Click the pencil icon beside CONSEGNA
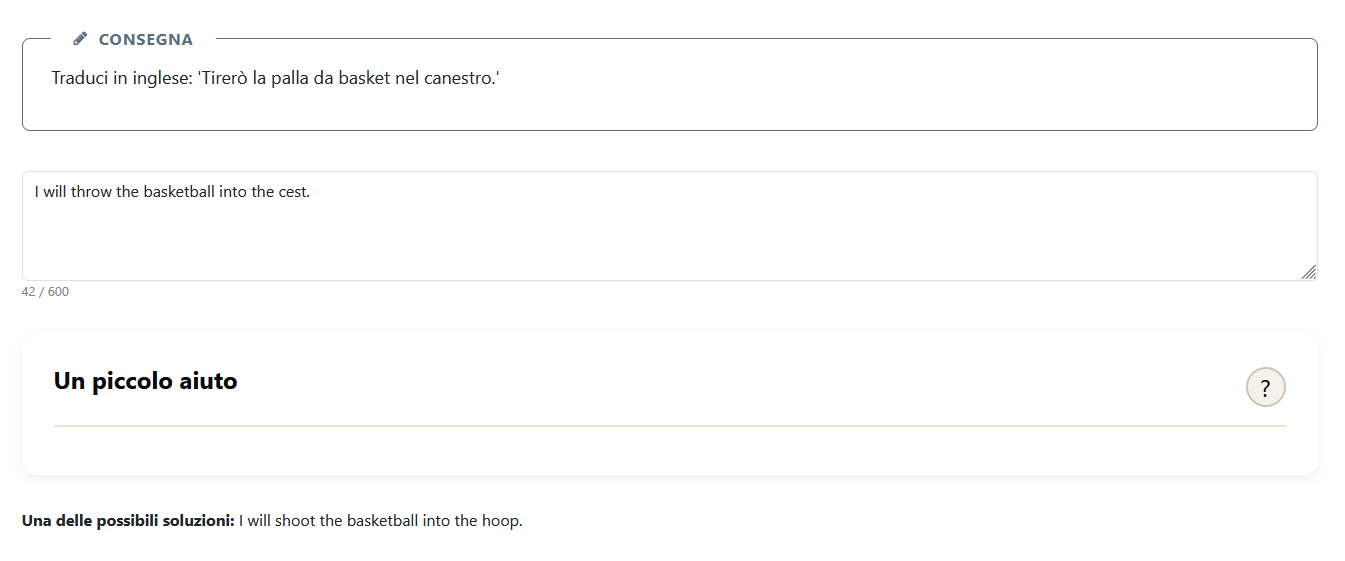1345x561 pixels. (x=81, y=39)
